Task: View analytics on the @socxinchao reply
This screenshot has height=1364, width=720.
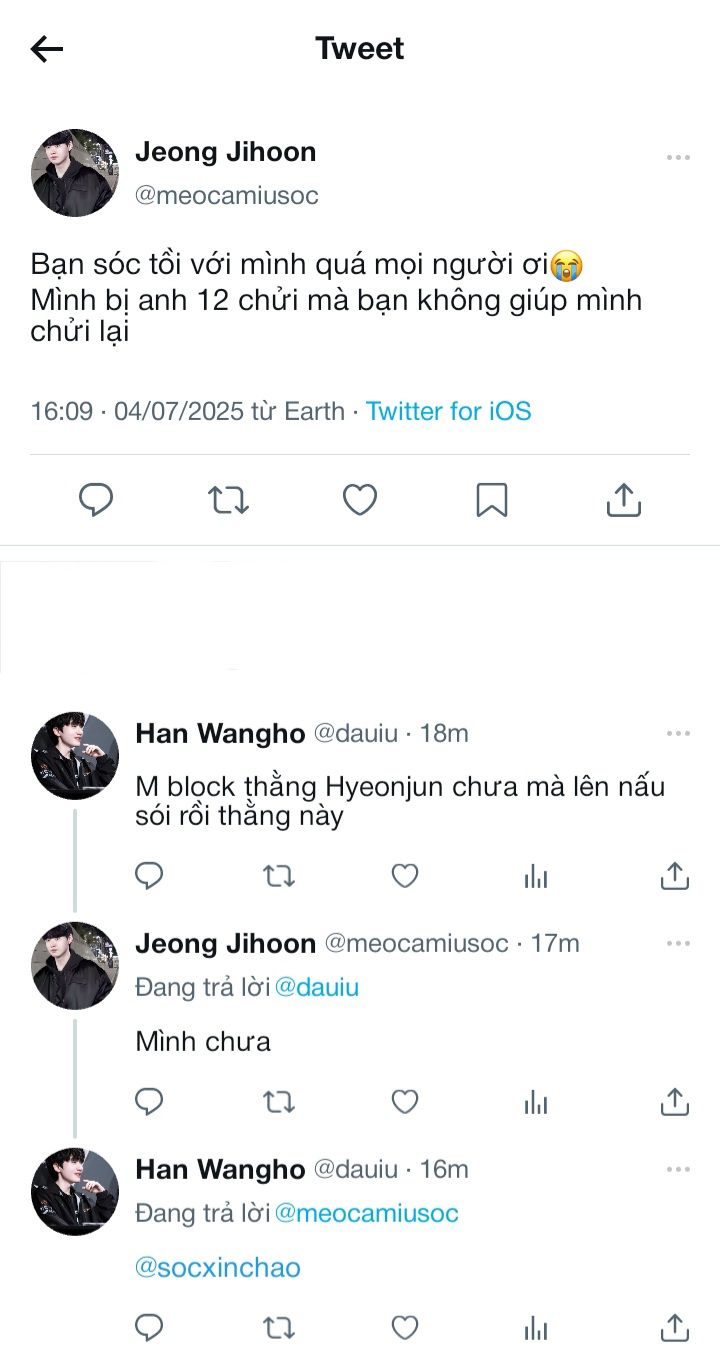Action: [536, 1328]
